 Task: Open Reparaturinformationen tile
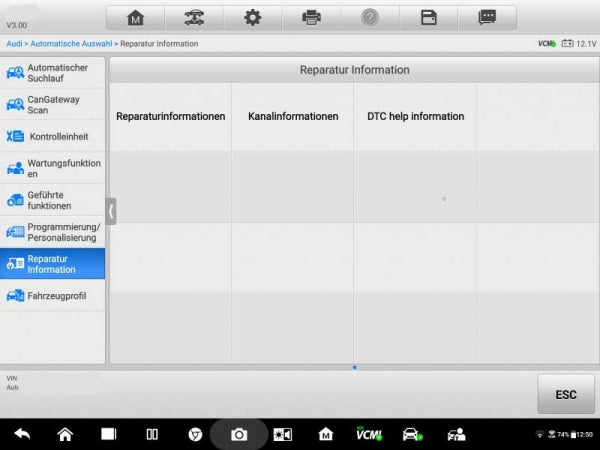171,116
